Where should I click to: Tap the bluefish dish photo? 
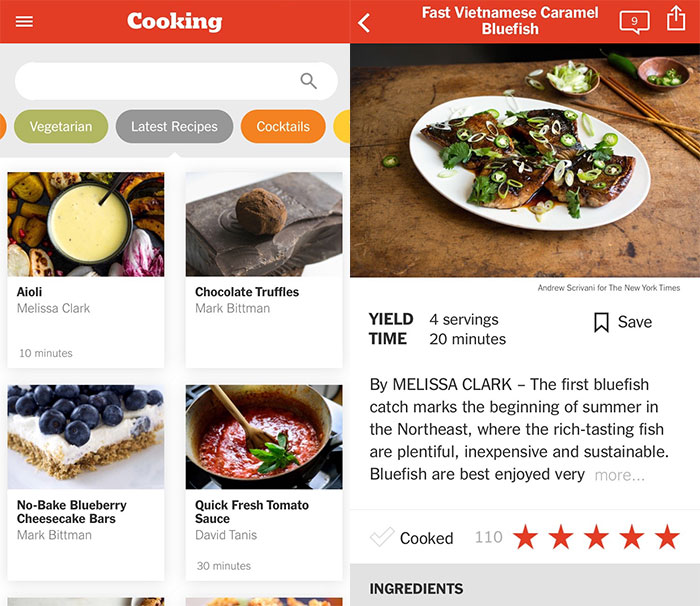pos(525,160)
